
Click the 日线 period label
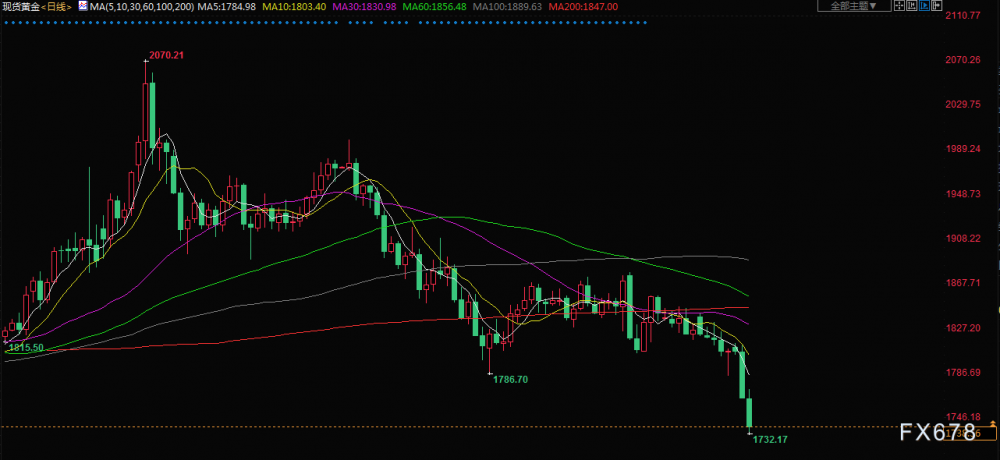tap(55, 6)
